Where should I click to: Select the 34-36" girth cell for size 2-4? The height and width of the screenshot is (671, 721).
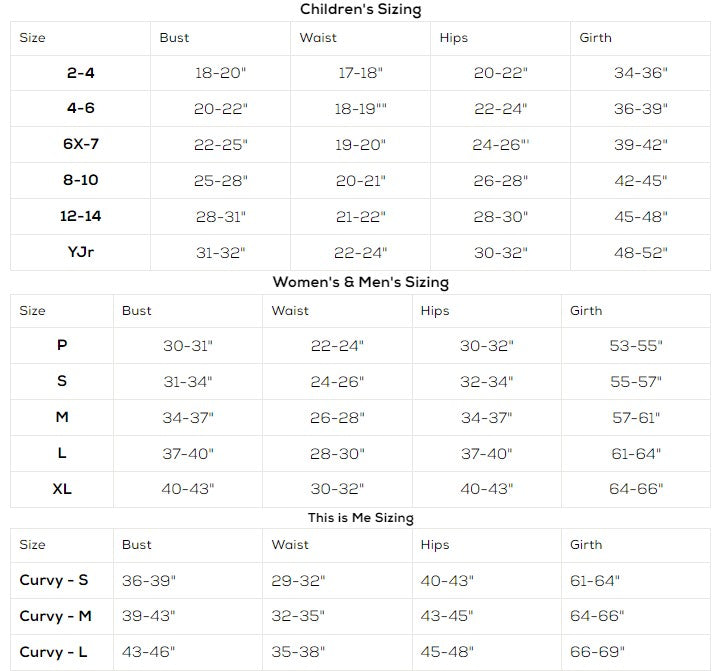(640, 73)
